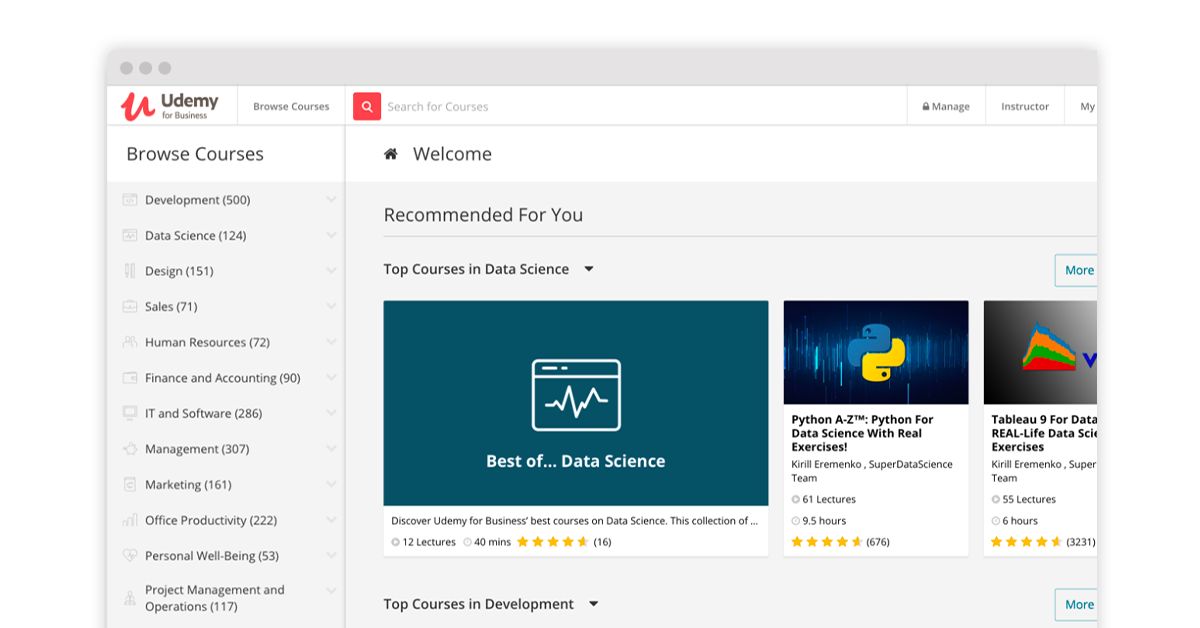Open the Top Courses in Data Science dropdown
This screenshot has width=1200, height=628.
(589, 269)
